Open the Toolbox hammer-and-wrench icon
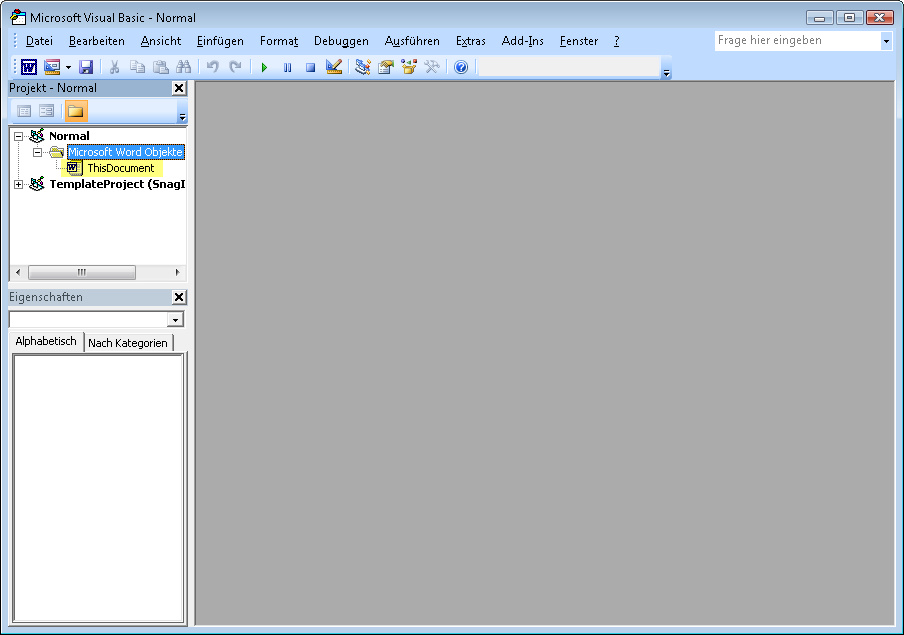This screenshot has height=635, width=904. click(432, 67)
